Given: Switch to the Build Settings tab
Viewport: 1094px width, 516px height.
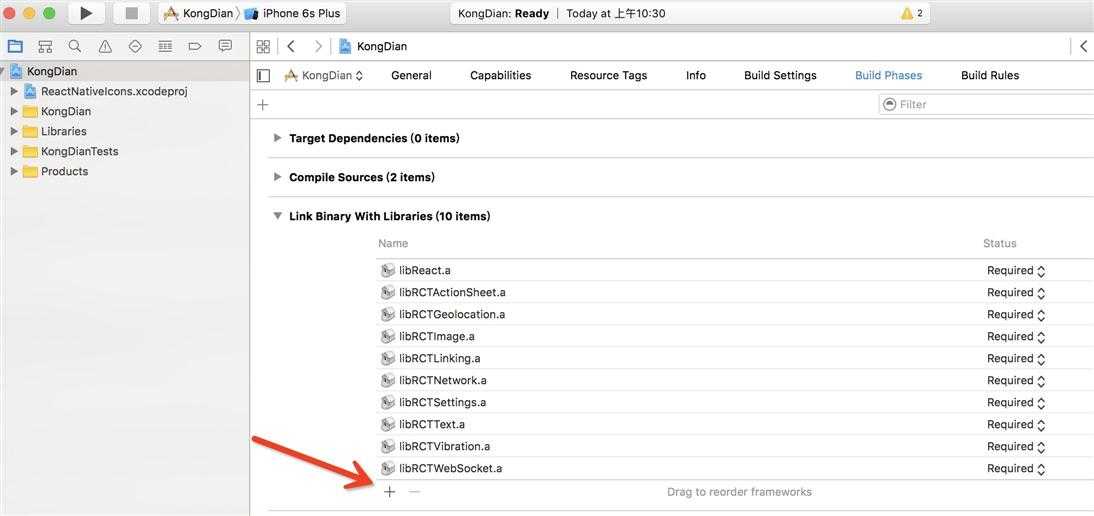Looking at the screenshot, I should pyautogui.click(x=780, y=75).
